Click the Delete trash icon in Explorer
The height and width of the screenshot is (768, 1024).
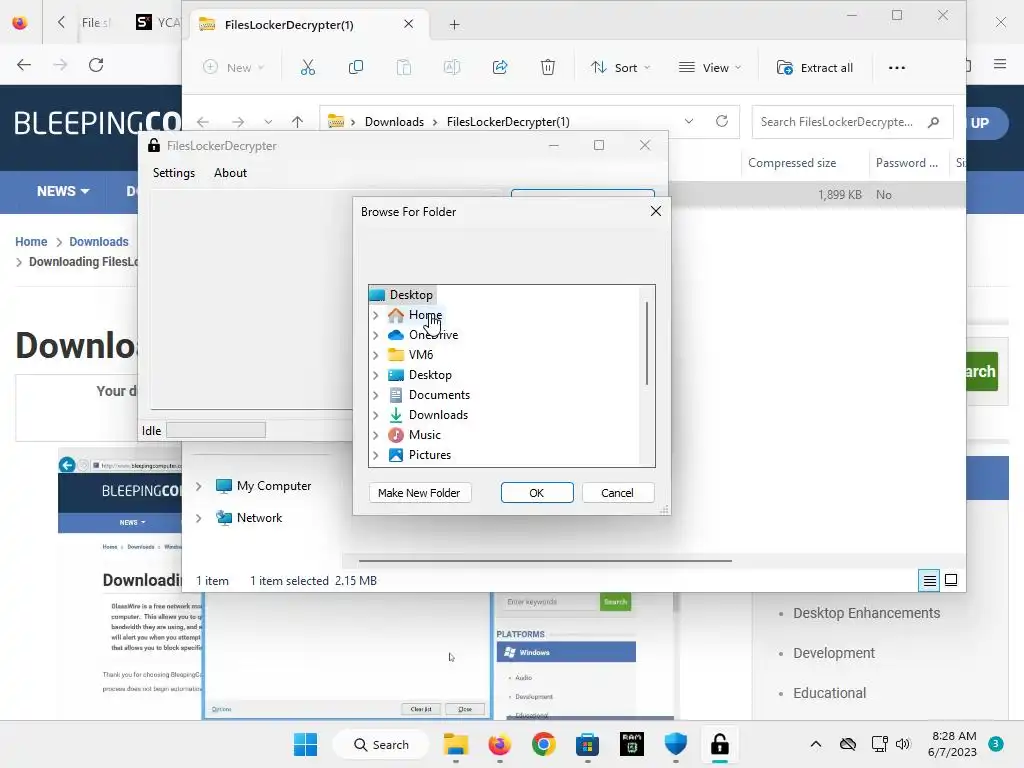[548, 67]
